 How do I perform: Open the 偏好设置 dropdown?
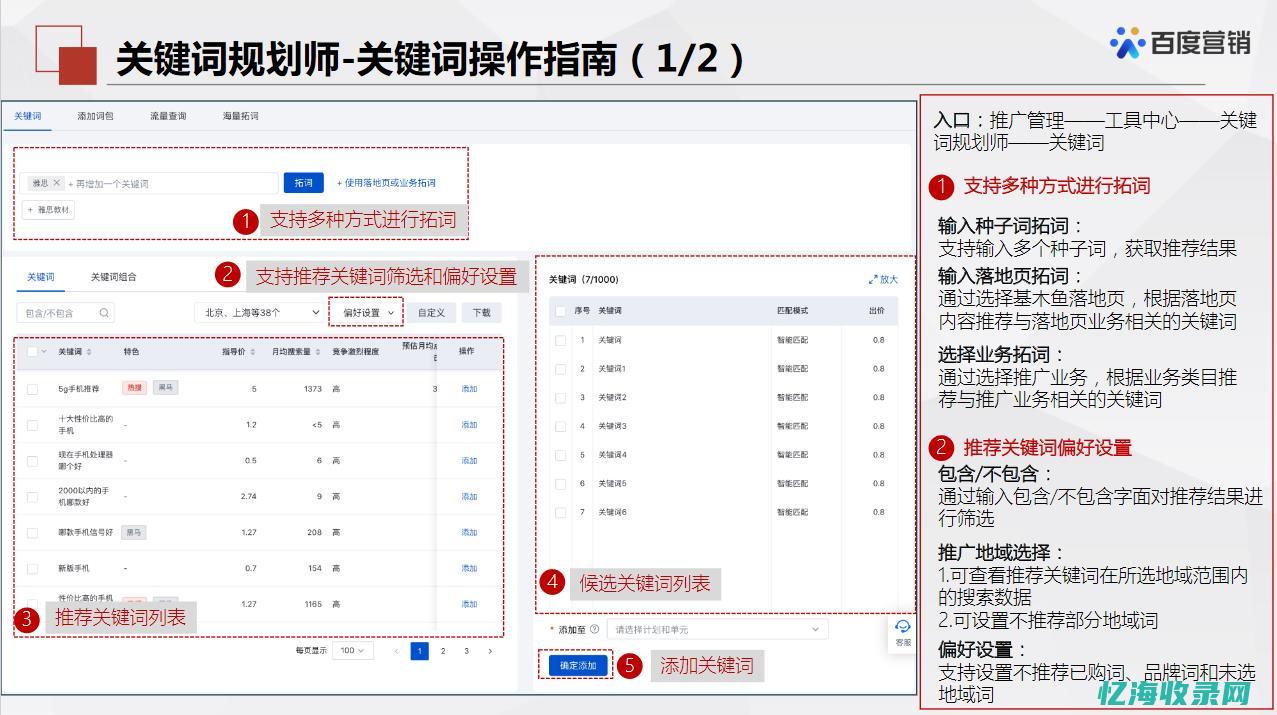coord(366,312)
